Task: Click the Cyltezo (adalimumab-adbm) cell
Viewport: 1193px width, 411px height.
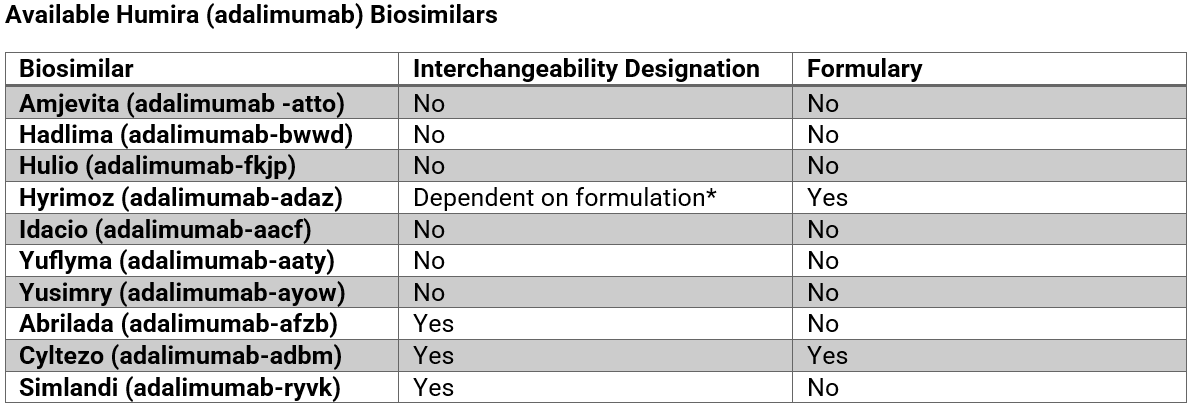Action: (x=180, y=356)
